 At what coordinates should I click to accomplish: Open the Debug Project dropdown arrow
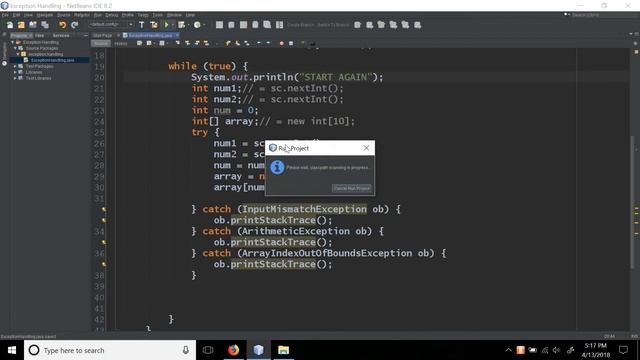pyautogui.click(x=188, y=25)
